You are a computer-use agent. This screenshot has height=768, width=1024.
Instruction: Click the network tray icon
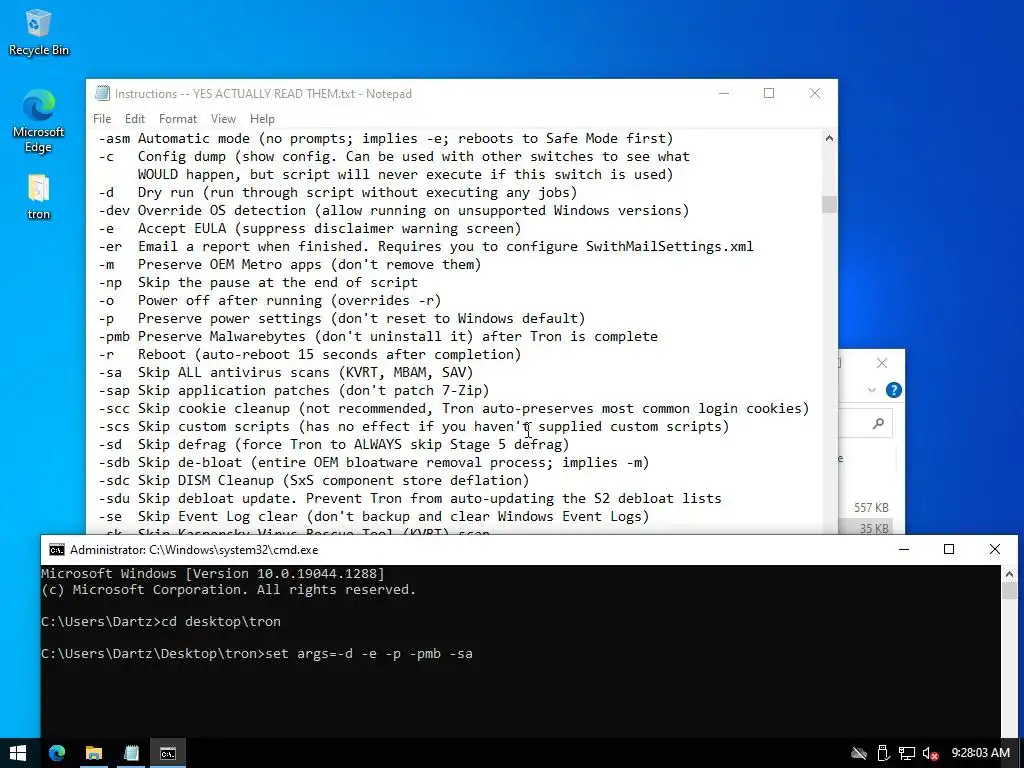(x=906, y=754)
